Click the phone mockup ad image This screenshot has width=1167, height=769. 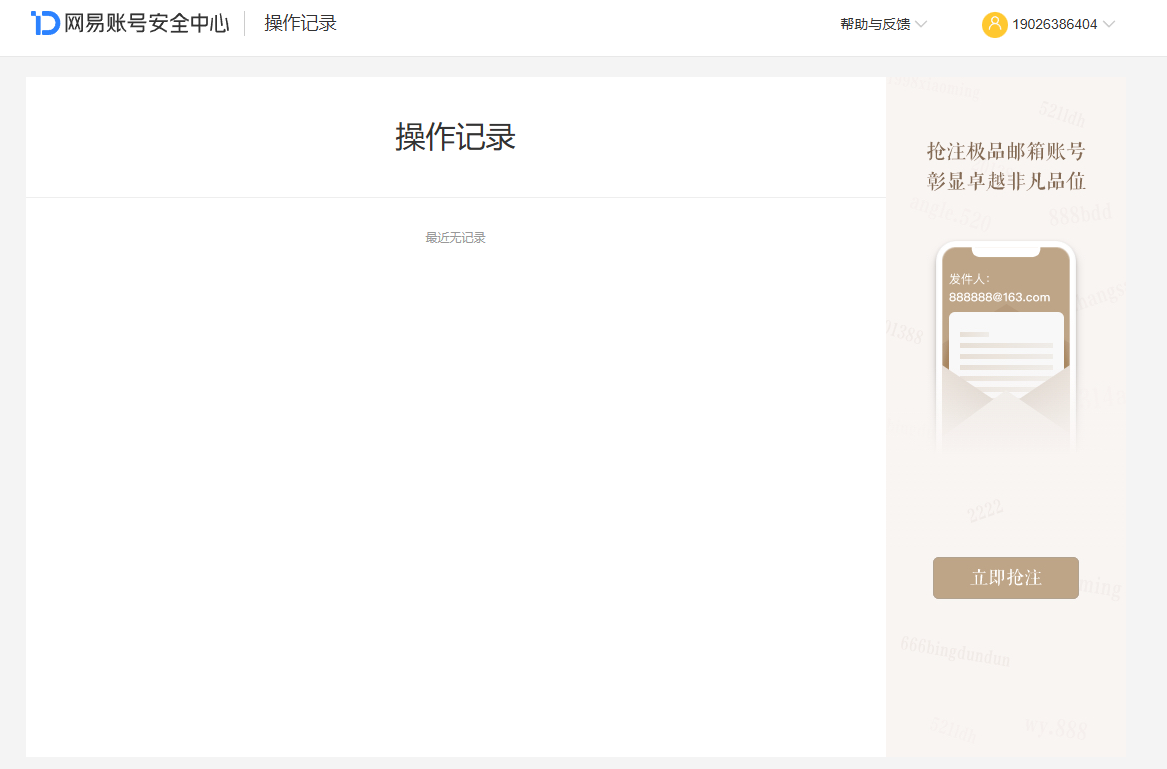pyautogui.click(x=1005, y=348)
